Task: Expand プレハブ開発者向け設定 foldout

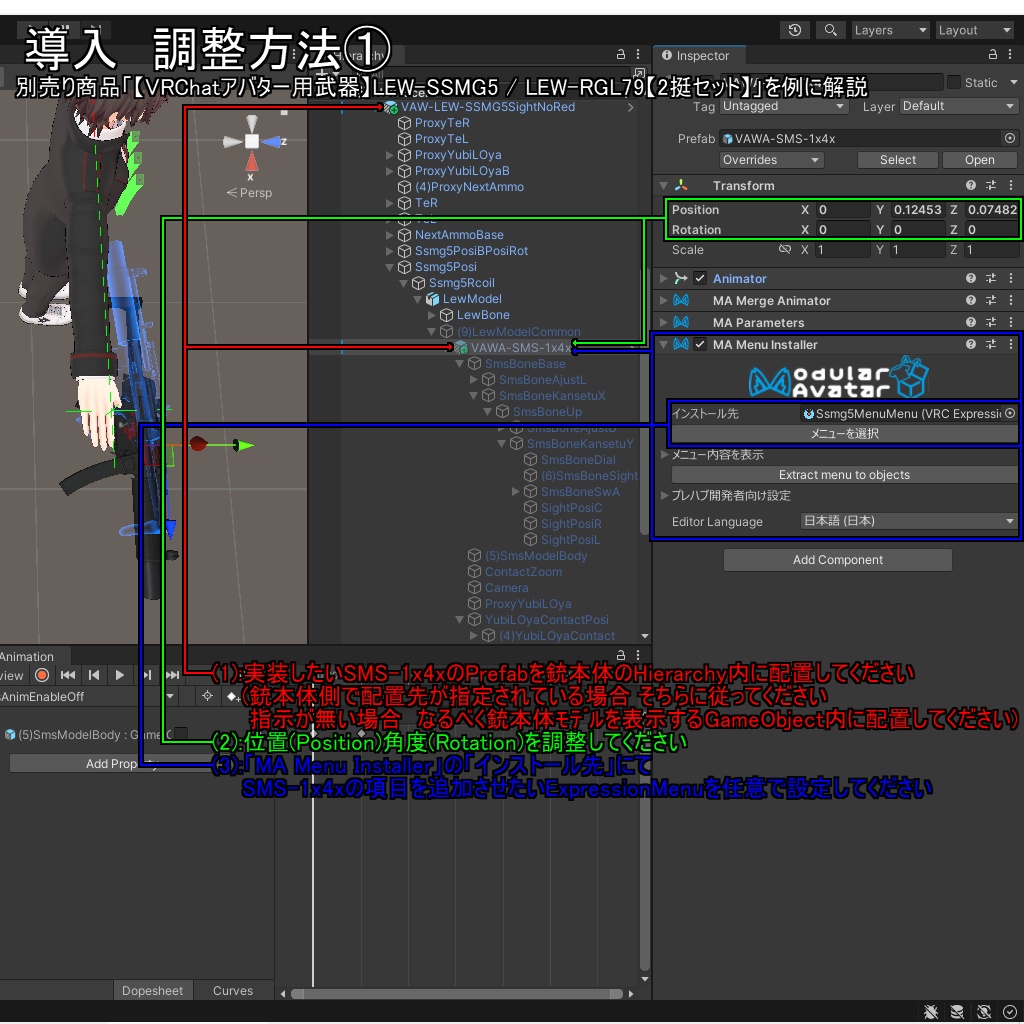Action: [x=664, y=495]
